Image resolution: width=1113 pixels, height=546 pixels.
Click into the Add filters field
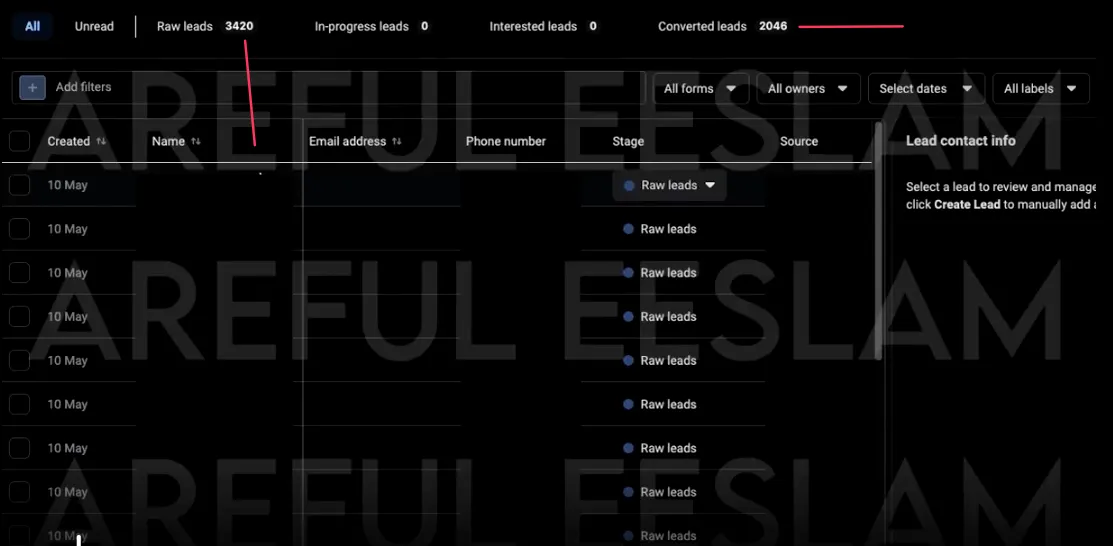329,87
